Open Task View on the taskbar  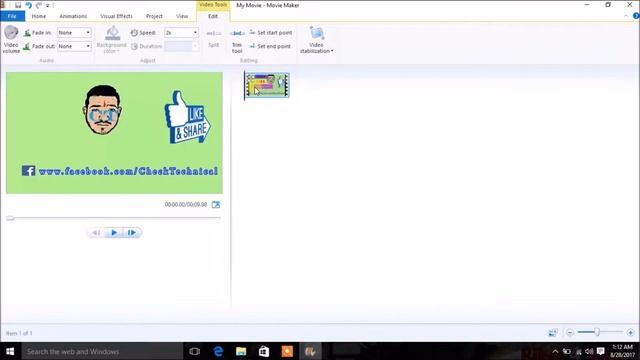tap(195, 351)
